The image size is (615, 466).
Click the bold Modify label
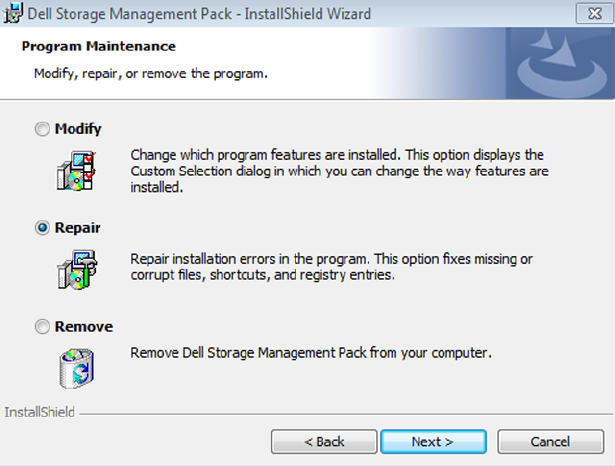(78, 129)
